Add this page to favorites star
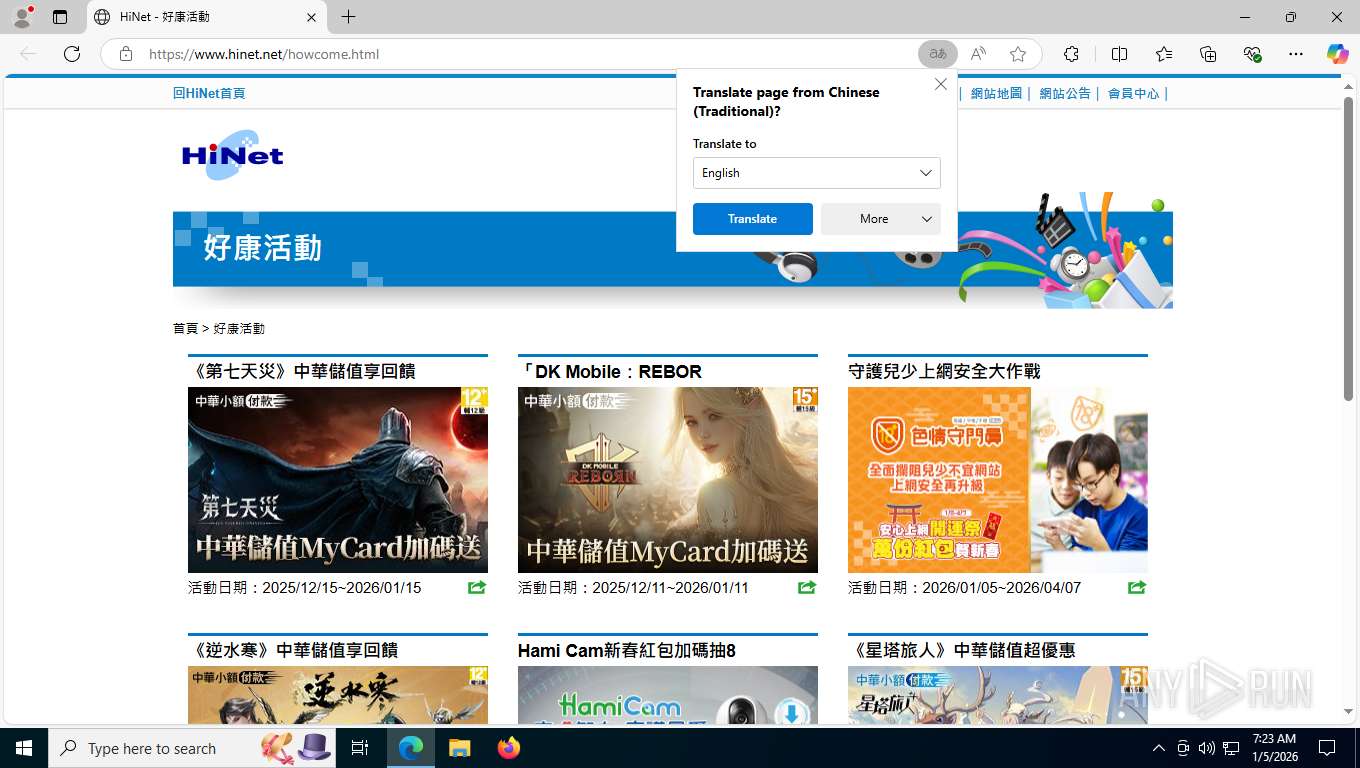 [x=1018, y=54]
